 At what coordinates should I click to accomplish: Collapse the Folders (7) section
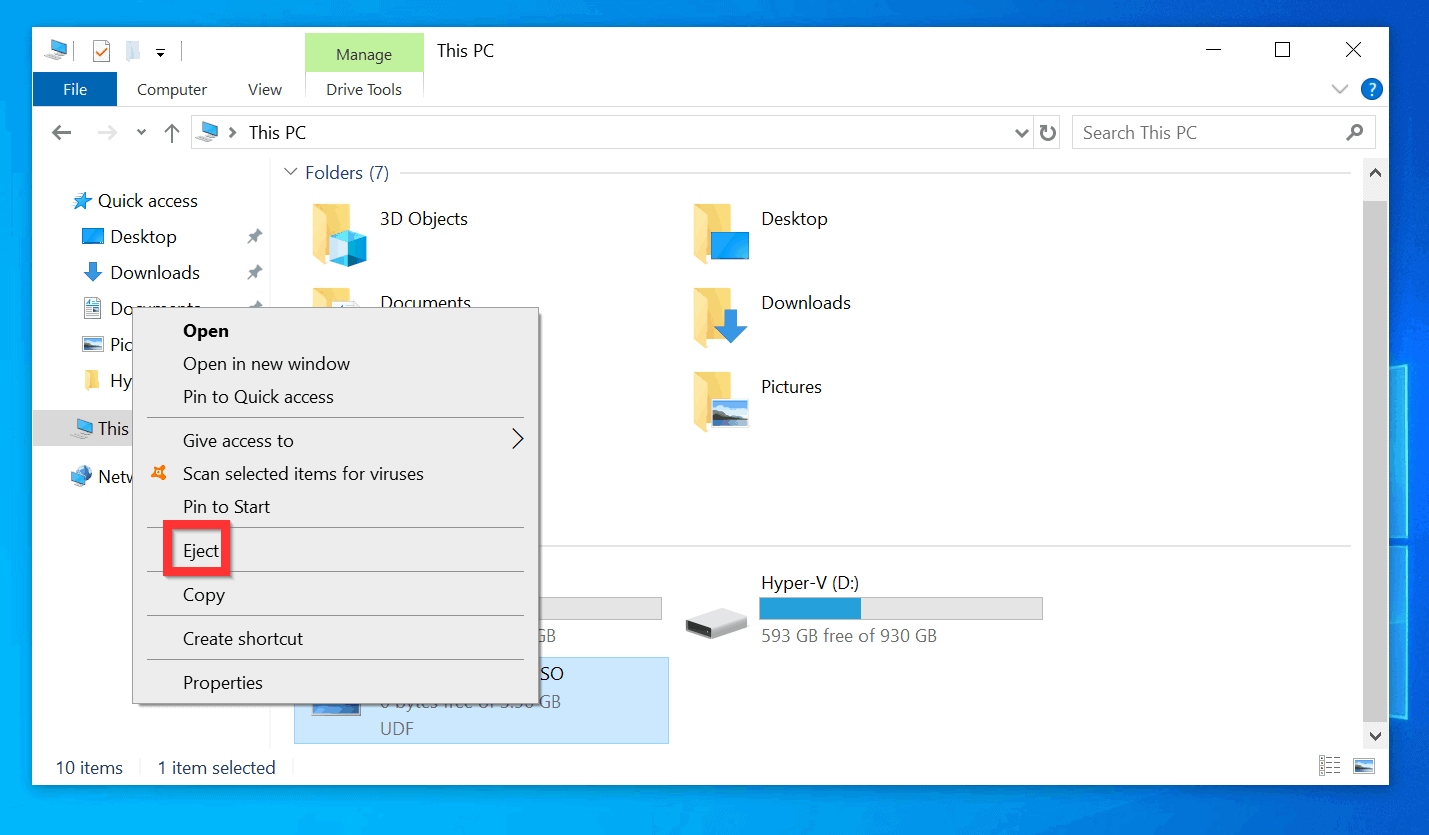(x=289, y=172)
